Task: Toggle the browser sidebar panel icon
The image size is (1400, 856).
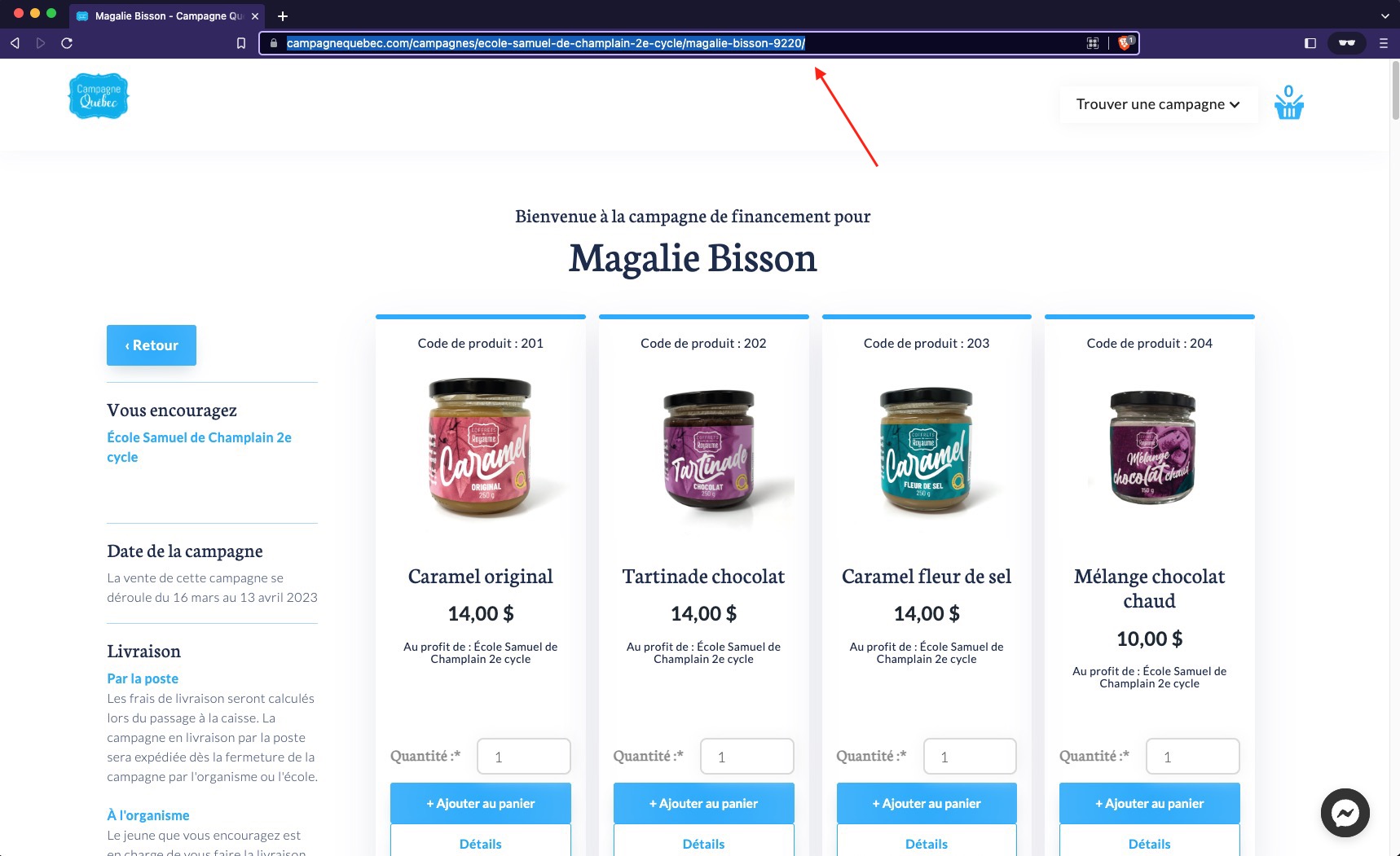Action: (1310, 43)
